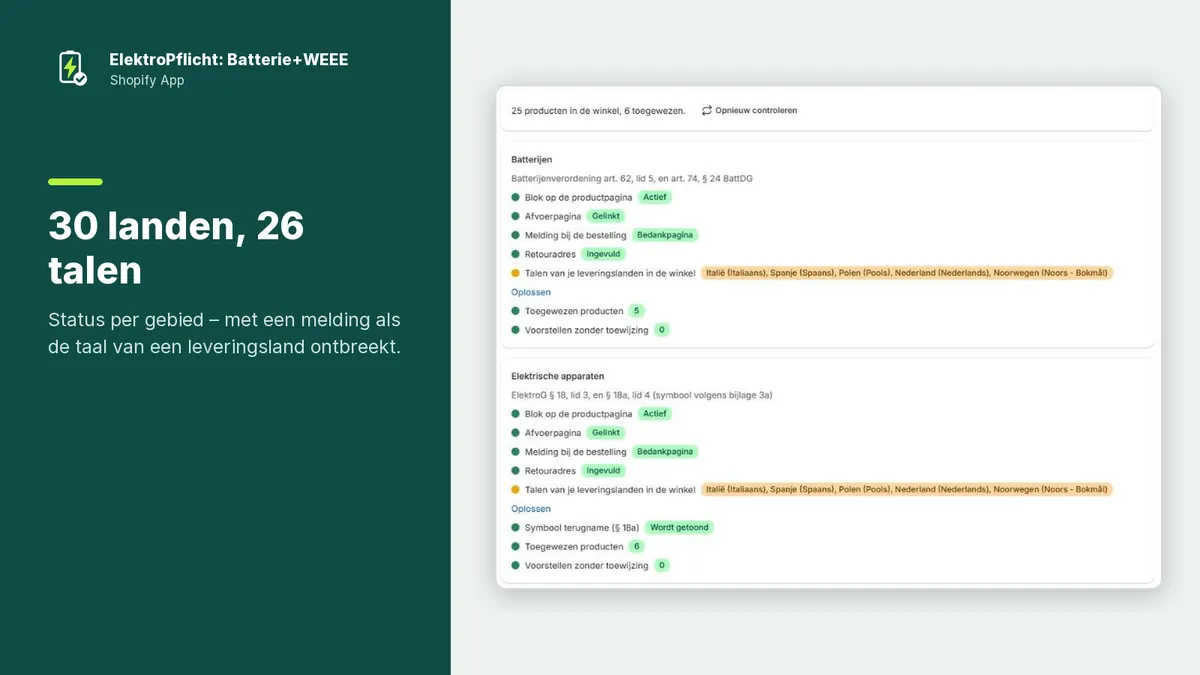
Task: Click the Gelinkt badge in Batterijen section
Action: coord(606,216)
